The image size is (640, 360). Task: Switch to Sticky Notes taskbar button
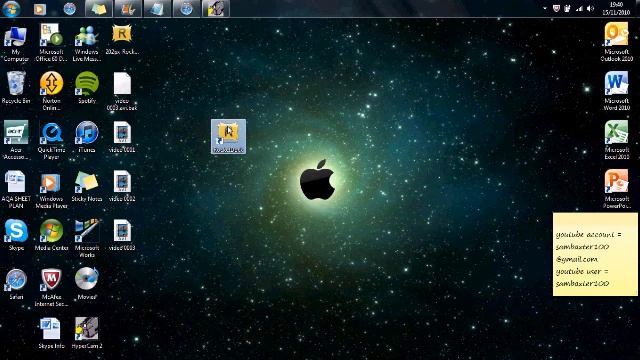click(x=98, y=9)
